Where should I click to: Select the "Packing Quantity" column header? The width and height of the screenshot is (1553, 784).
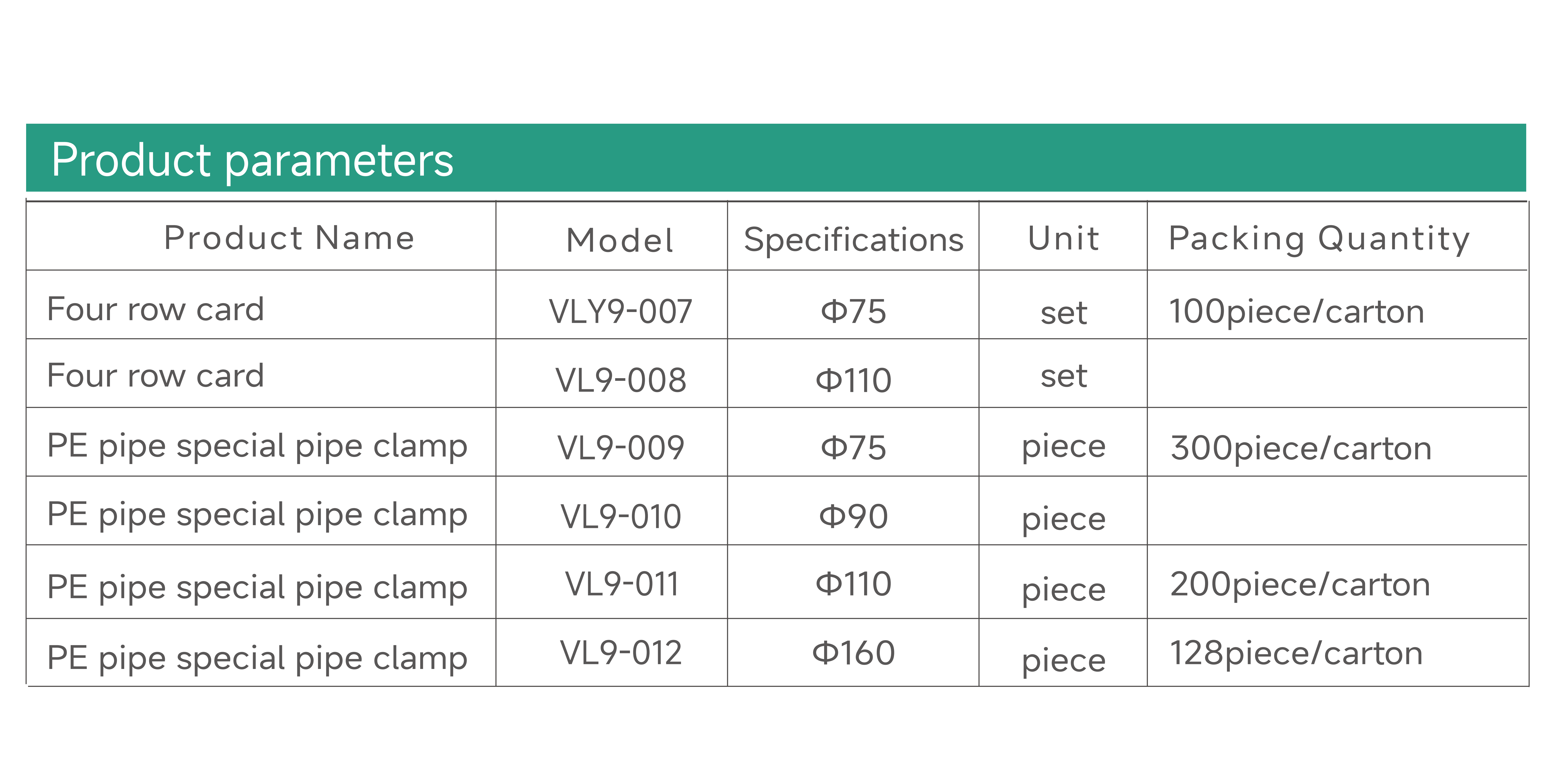(1319, 239)
